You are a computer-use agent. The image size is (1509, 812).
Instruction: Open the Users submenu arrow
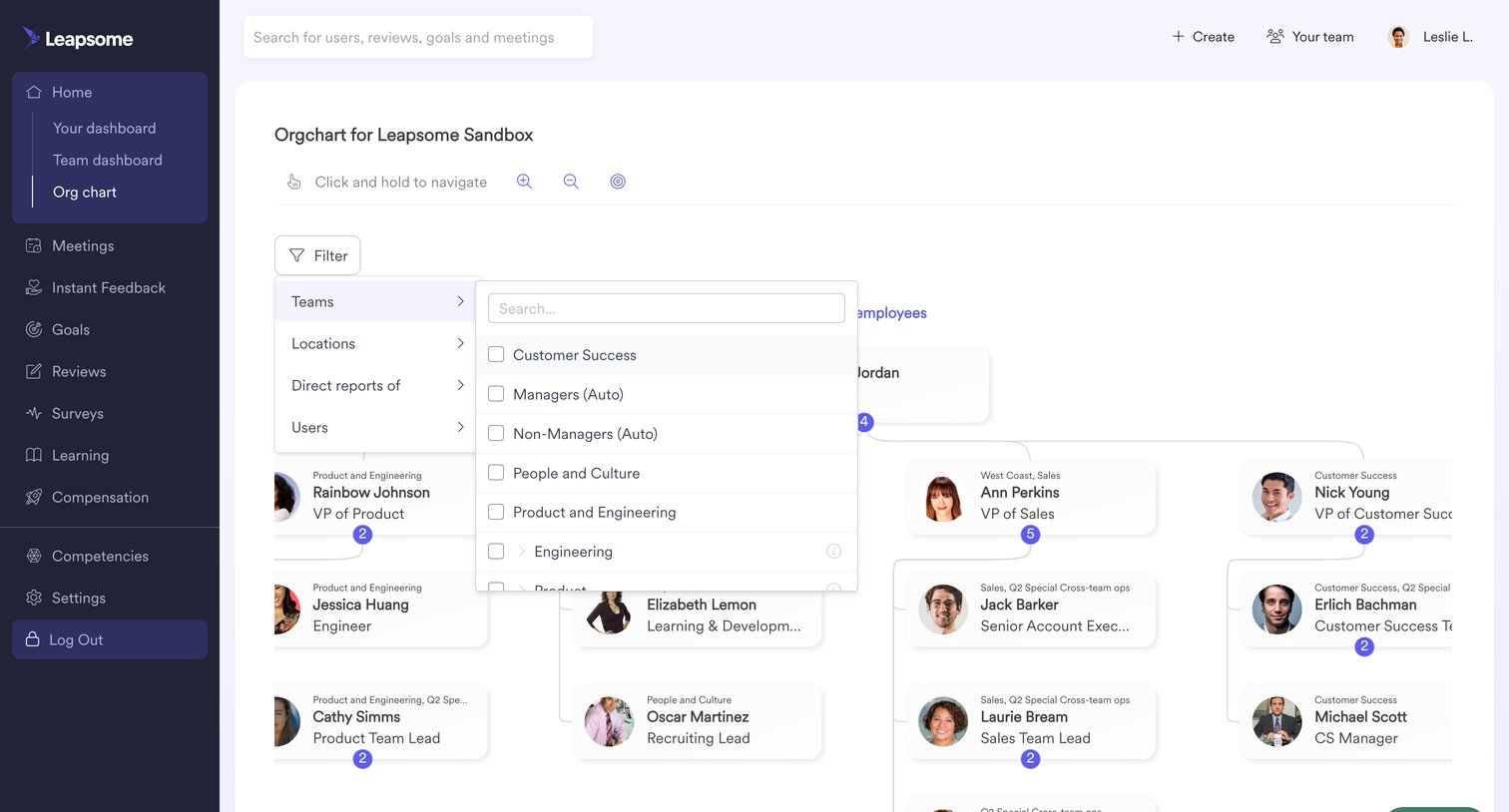(x=460, y=427)
